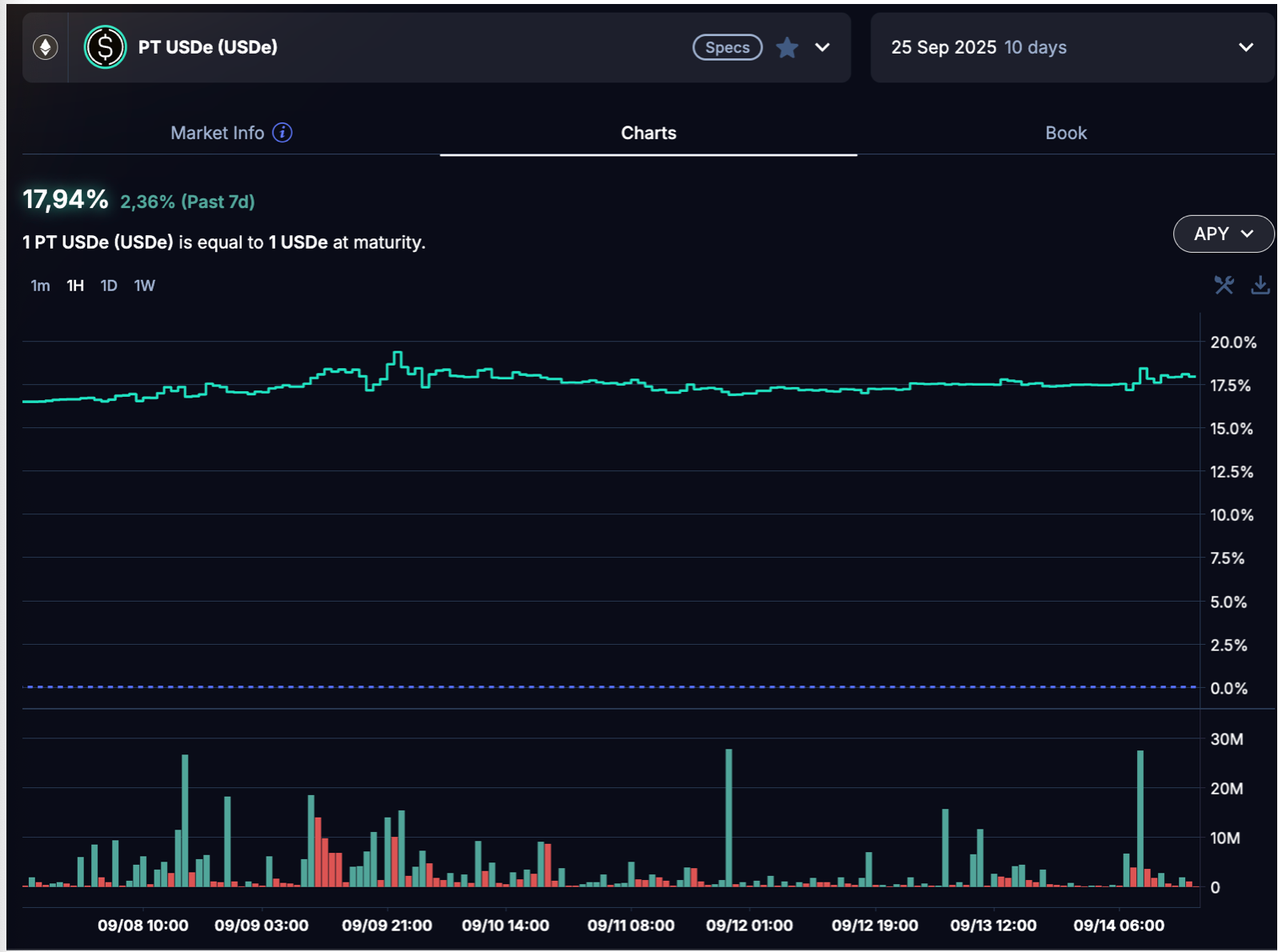Click the USDe token logo
This screenshot has height=952, width=1282.
106,47
